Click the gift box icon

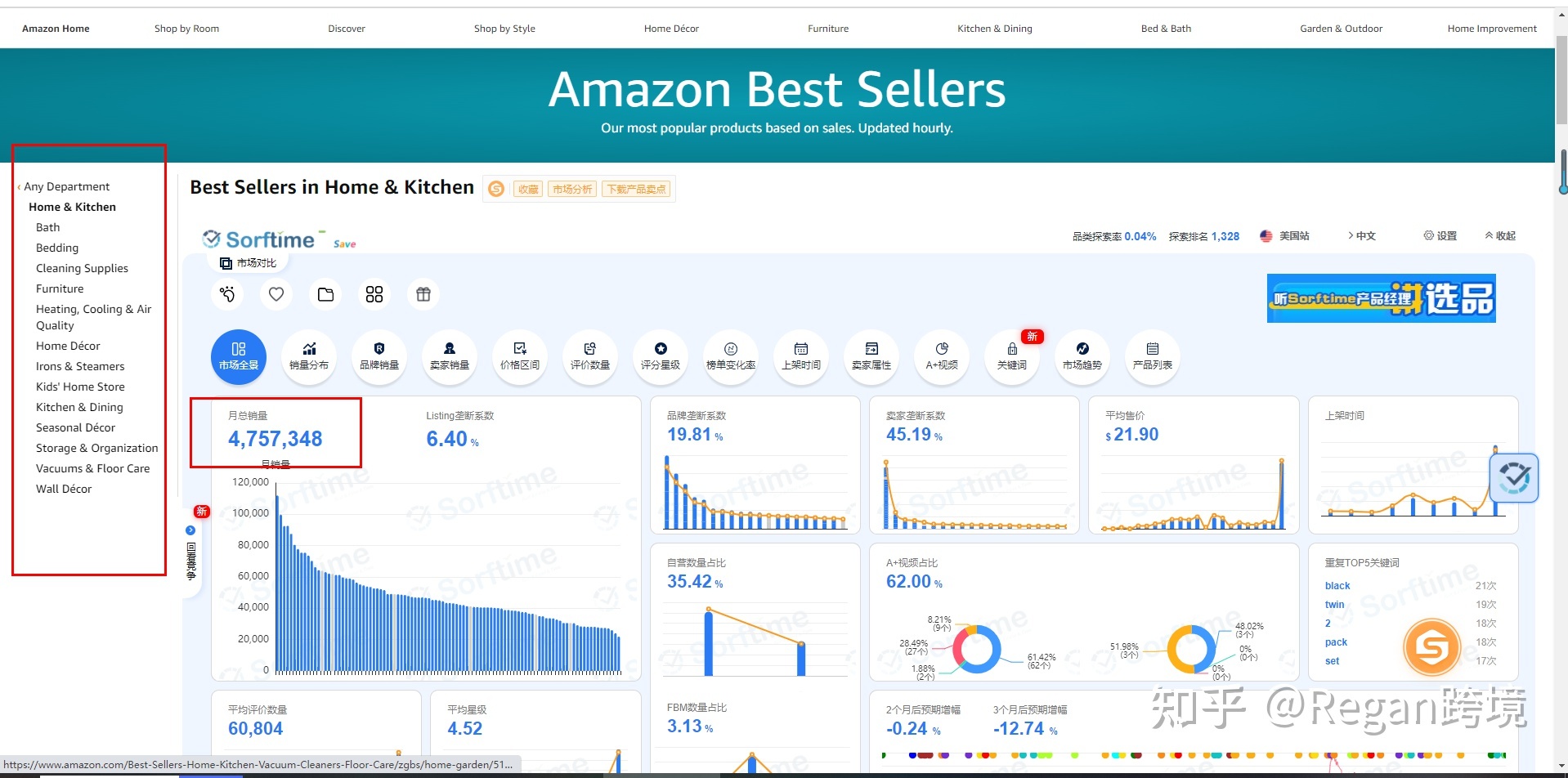(423, 294)
